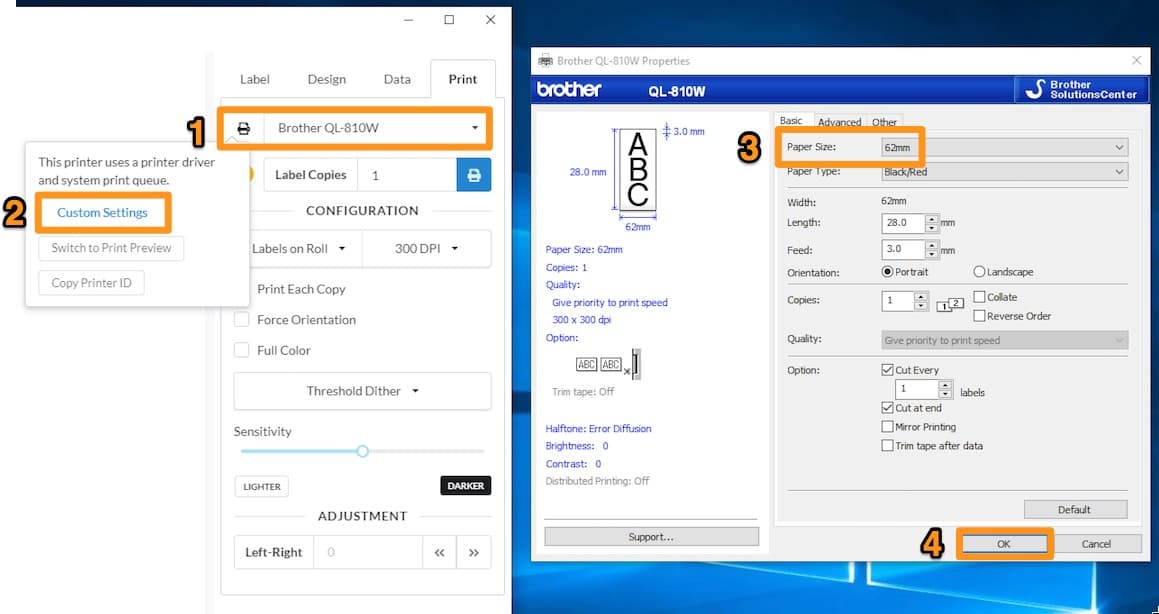Check Mirror Printing

[x=887, y=426]
